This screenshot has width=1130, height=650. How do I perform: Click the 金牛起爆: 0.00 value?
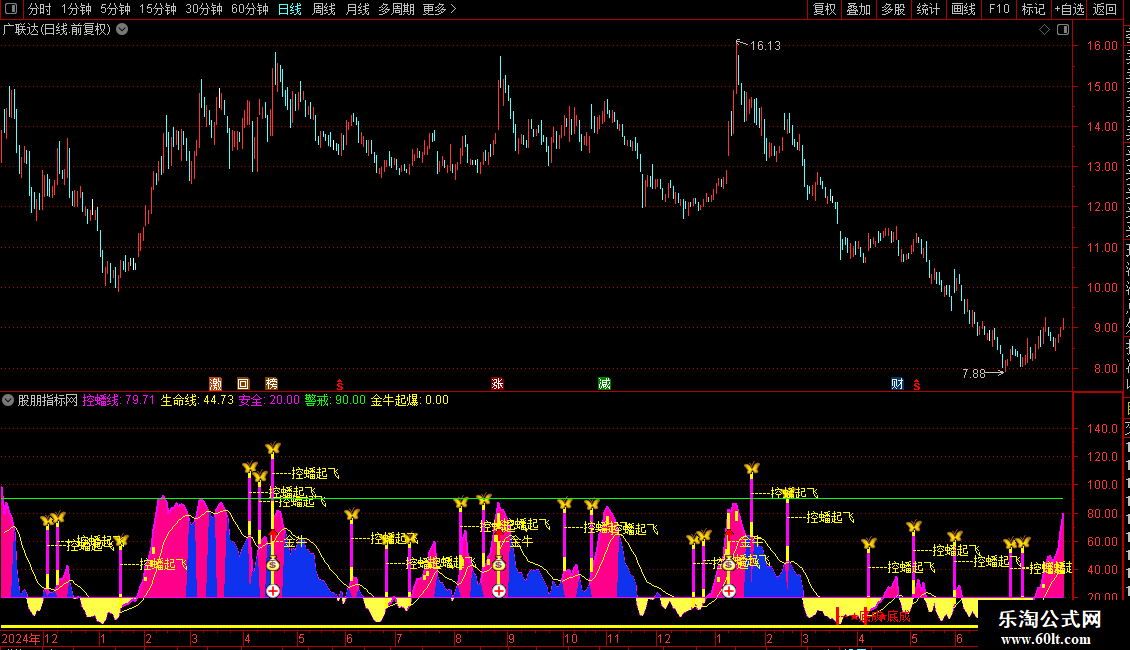409,400
